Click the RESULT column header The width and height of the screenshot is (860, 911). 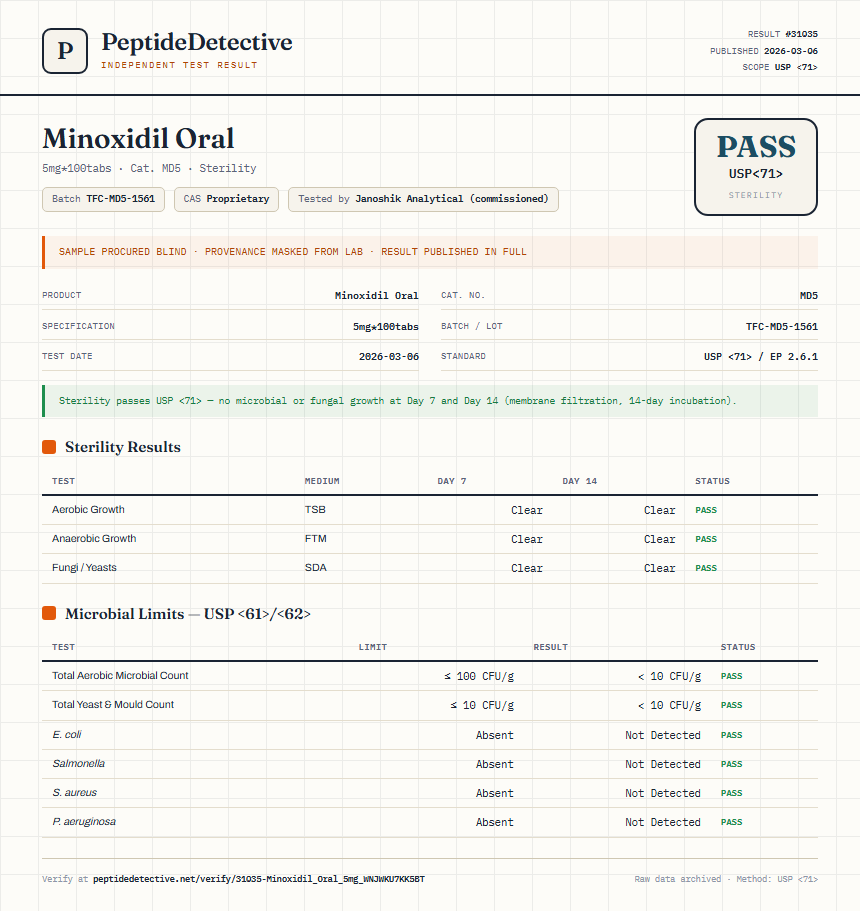click(550, 647)
